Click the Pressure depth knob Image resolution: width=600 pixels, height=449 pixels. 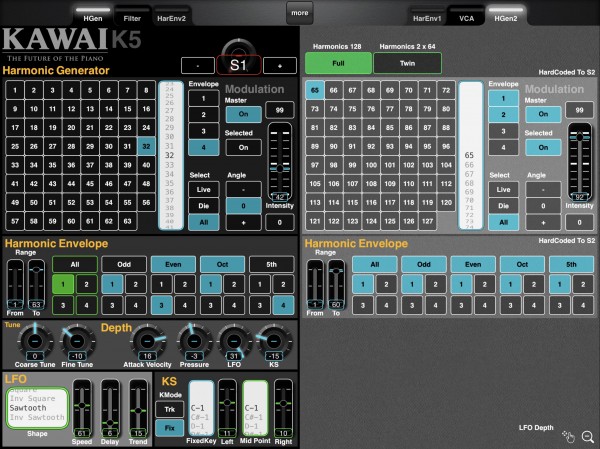click(x=194, y=340)
